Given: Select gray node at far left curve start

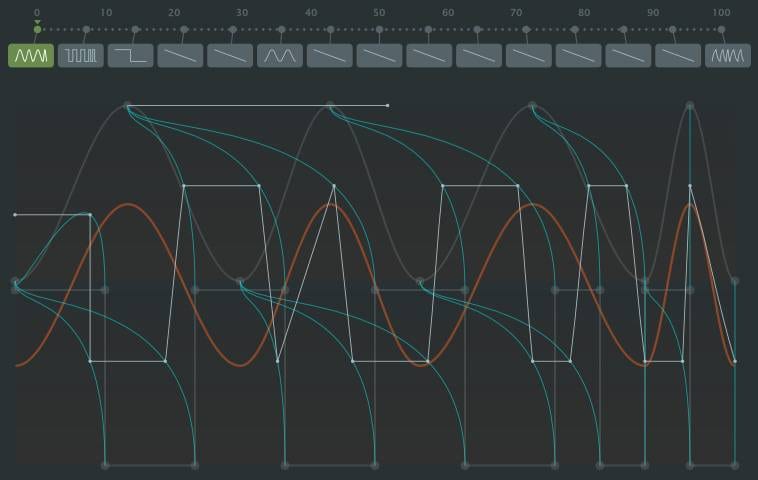Looking at the screenshot, I should pyautogui.click(x=15, y=281).
